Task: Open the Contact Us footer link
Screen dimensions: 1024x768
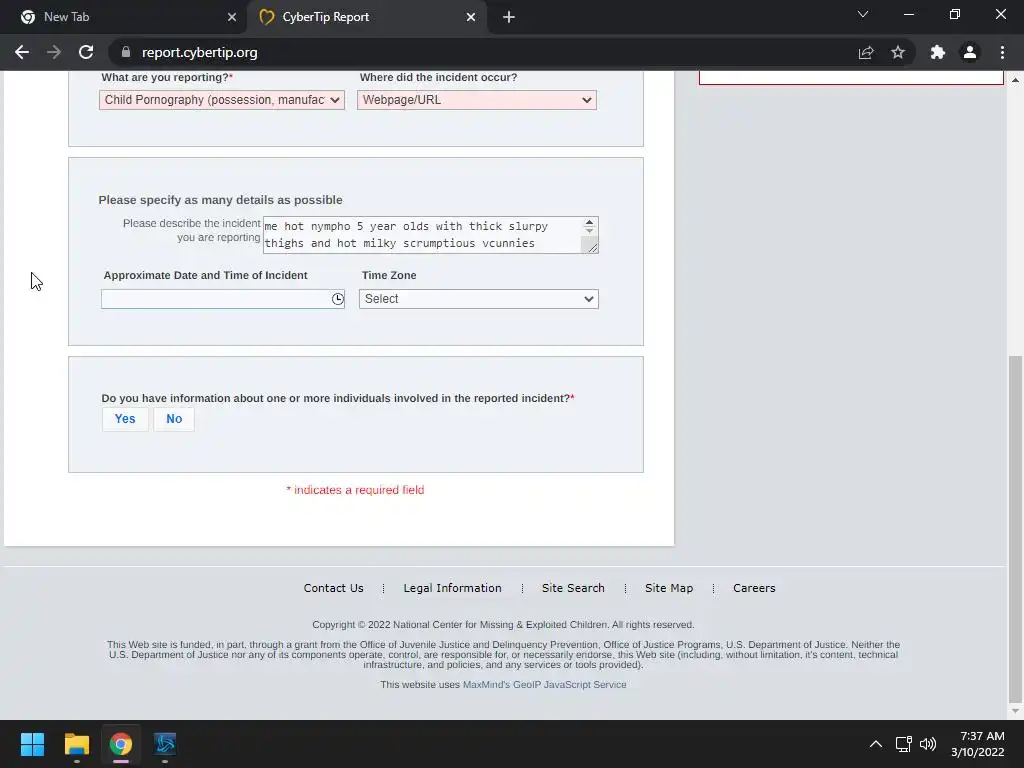Action: 333,588
